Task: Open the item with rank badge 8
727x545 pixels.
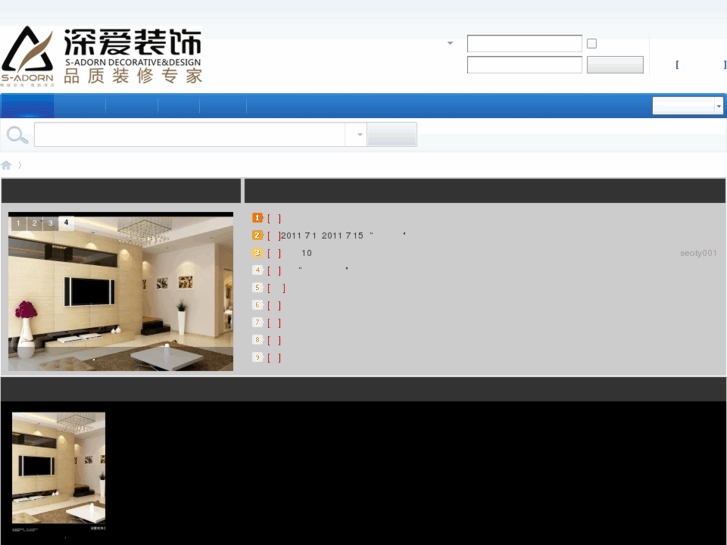Action: [x=257, y=340]
